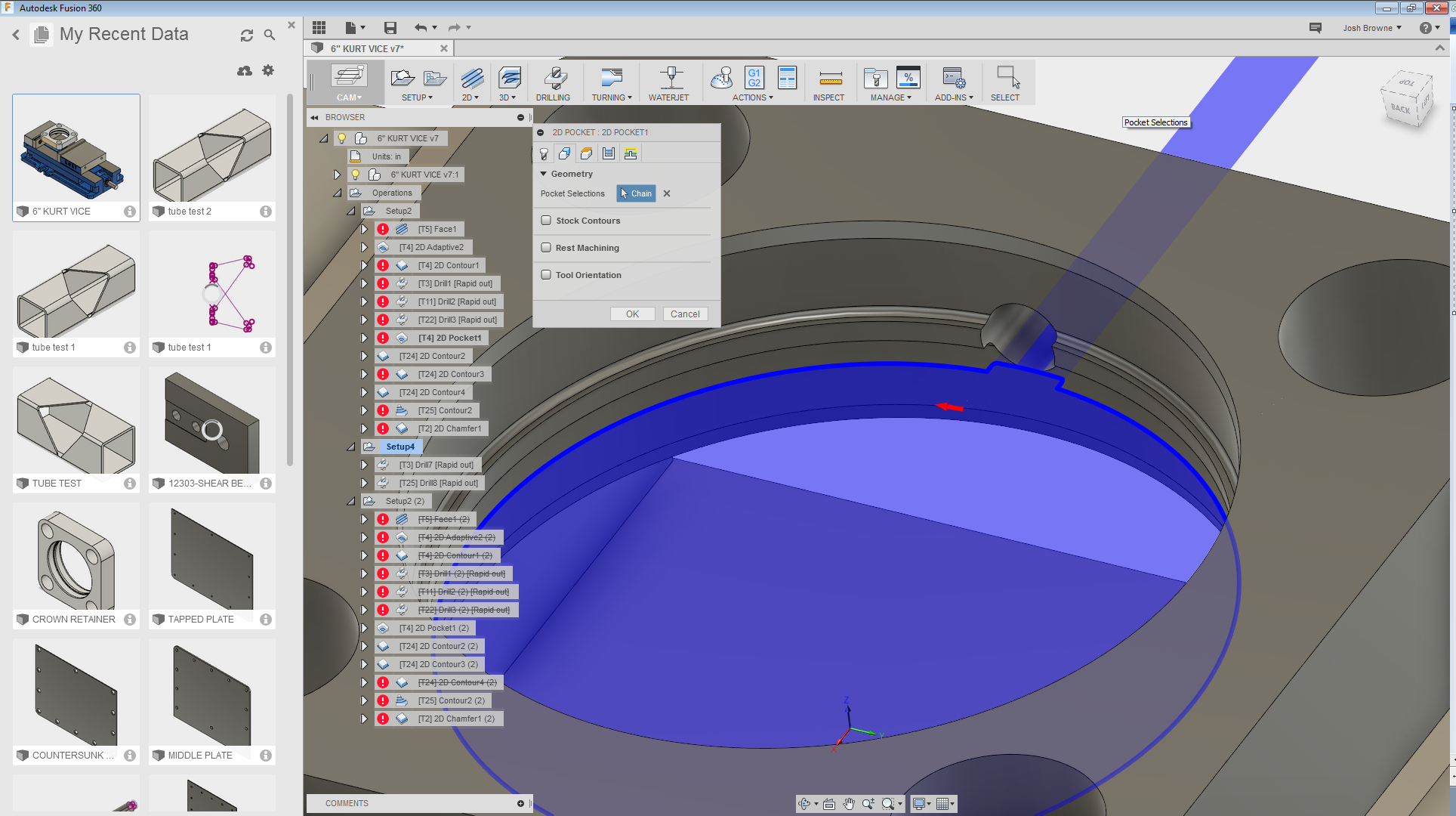
Task: Redo the last action
Action: (x=455, y=28)
